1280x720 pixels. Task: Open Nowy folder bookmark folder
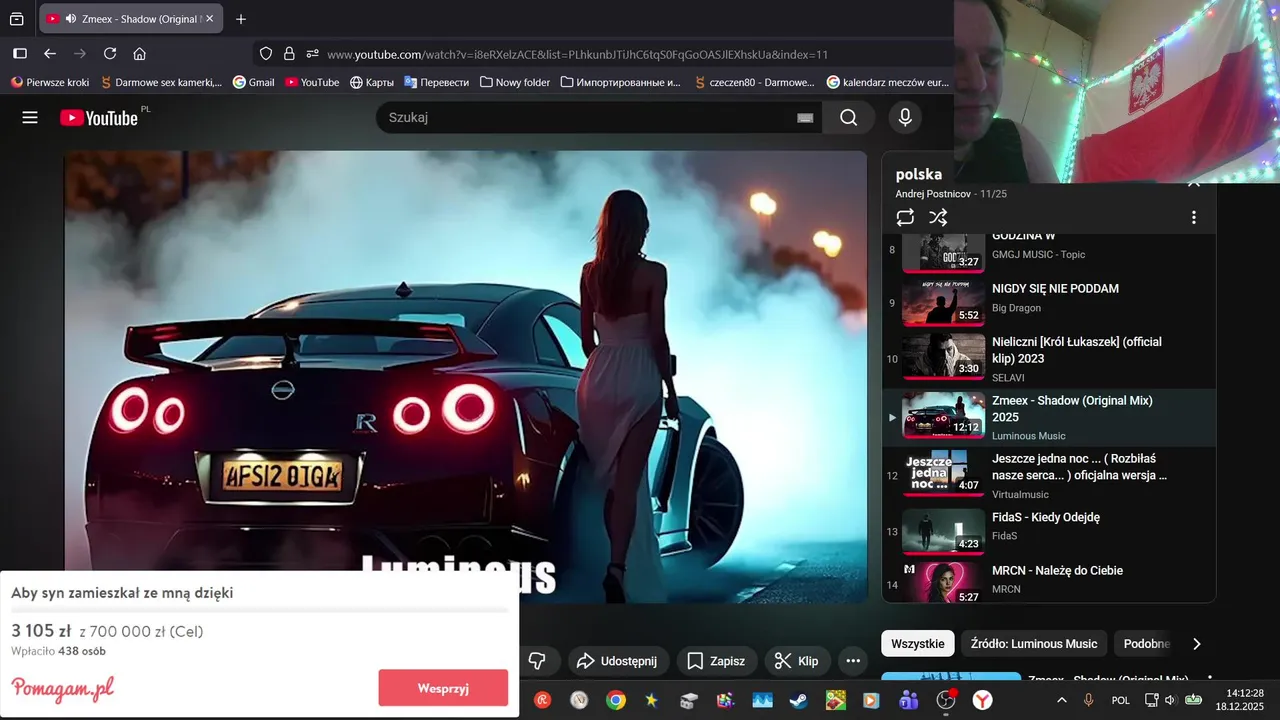[515, 82]
